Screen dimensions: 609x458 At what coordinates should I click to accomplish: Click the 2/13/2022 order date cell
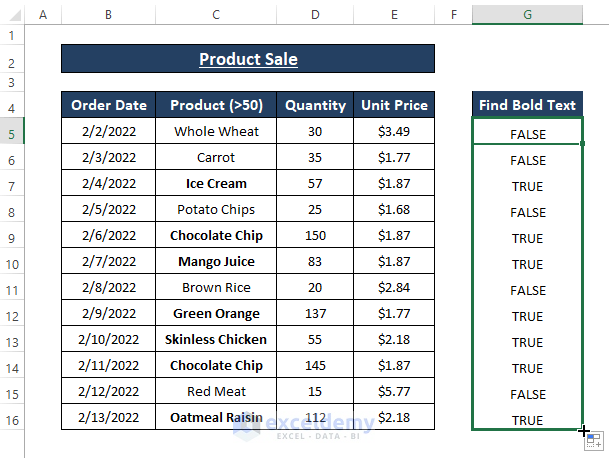pyautogui.click(x=109, y=418)
